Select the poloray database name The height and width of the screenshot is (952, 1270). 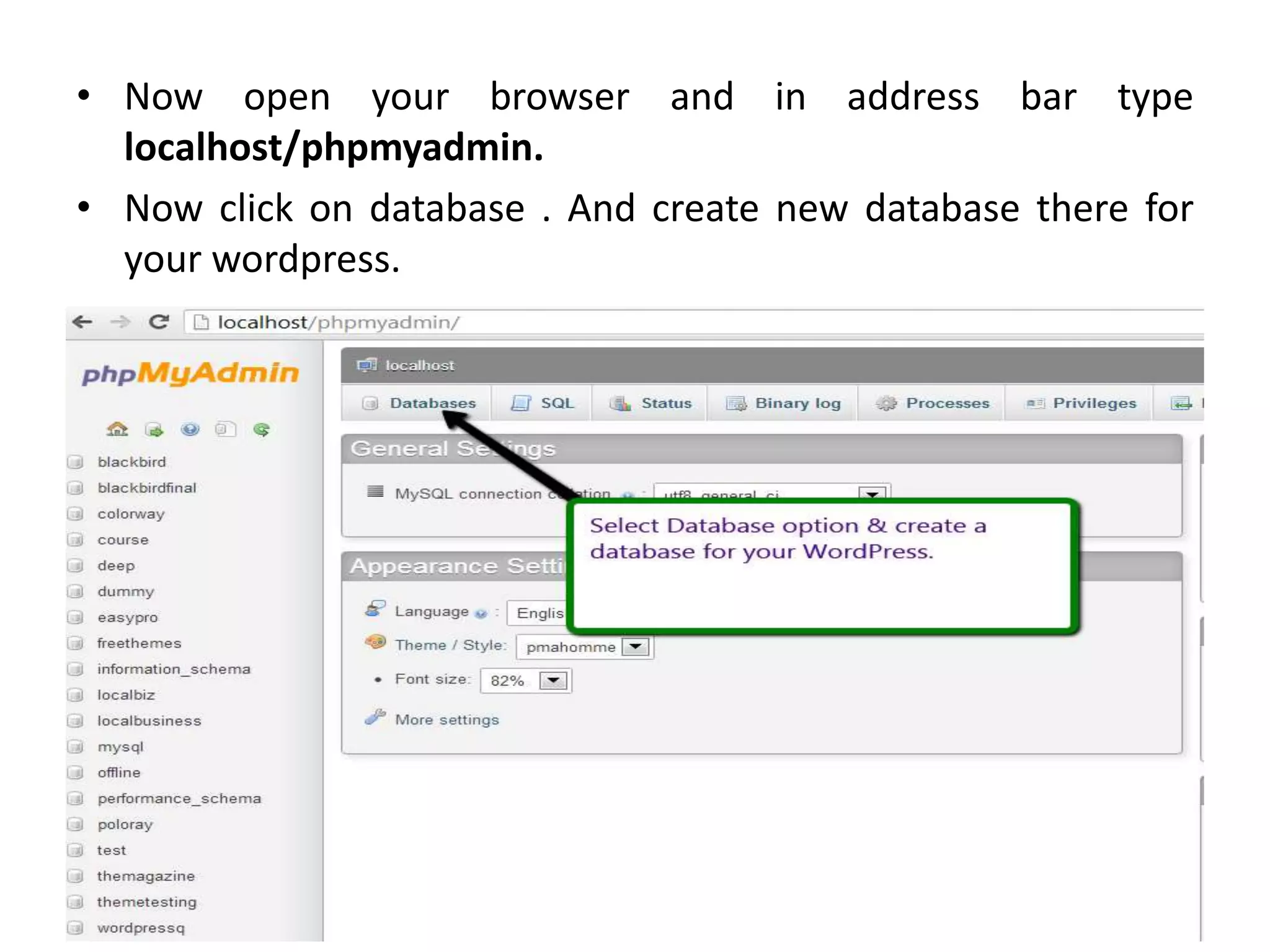pyautogui.click(x=125, y=825)
